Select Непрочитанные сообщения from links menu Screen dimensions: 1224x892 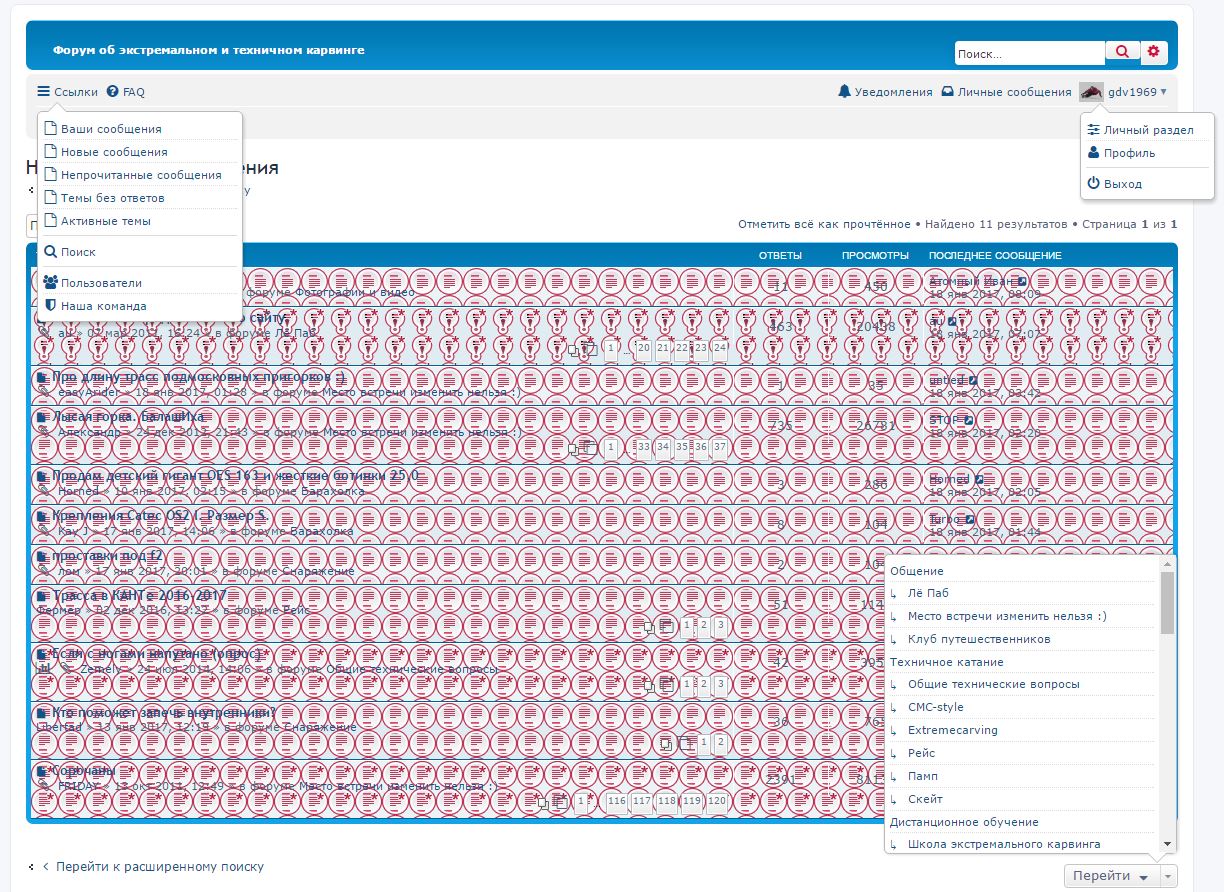(x=140, y=175)
